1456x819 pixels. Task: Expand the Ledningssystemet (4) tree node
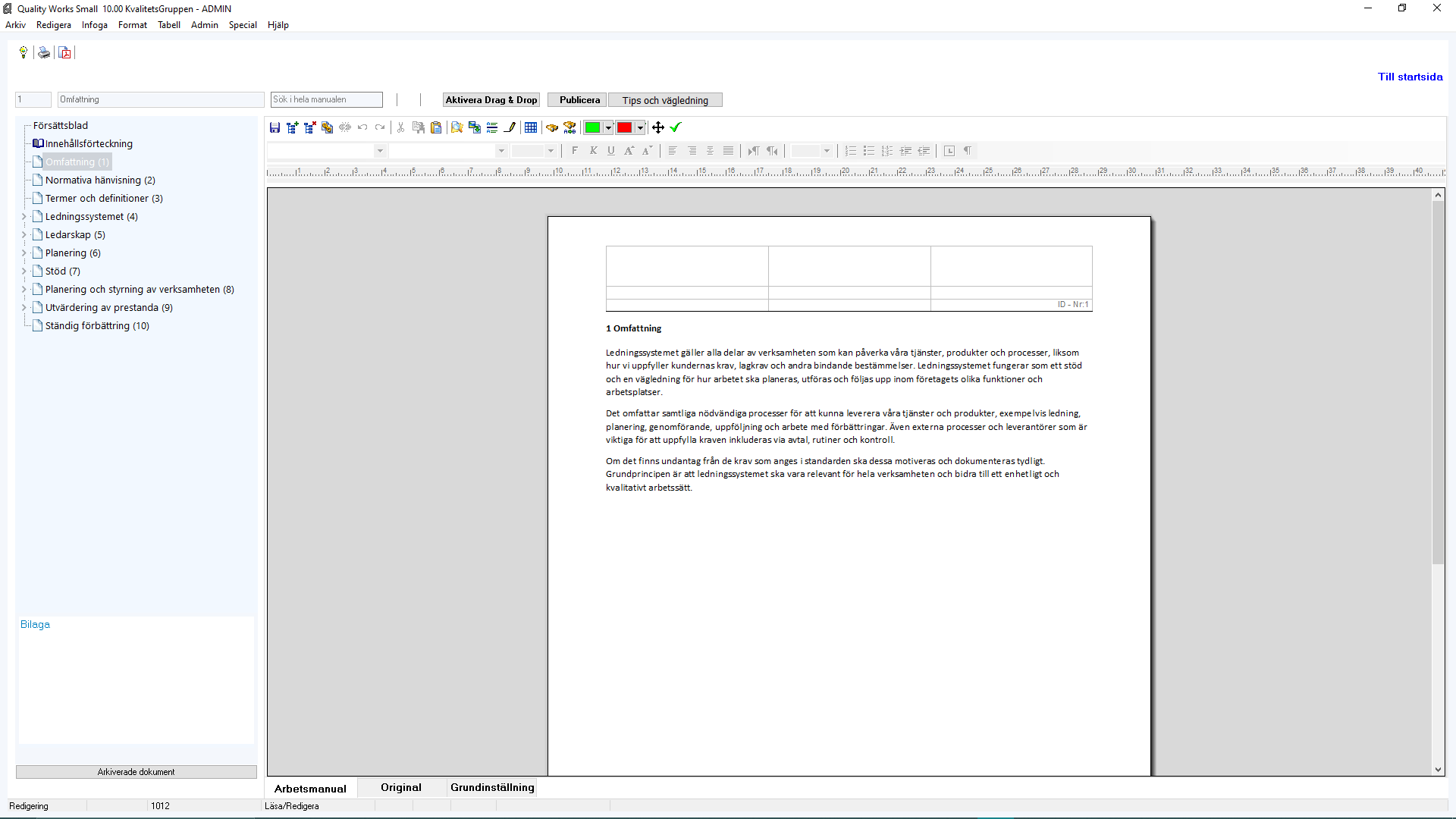click(x=24, y=217)
